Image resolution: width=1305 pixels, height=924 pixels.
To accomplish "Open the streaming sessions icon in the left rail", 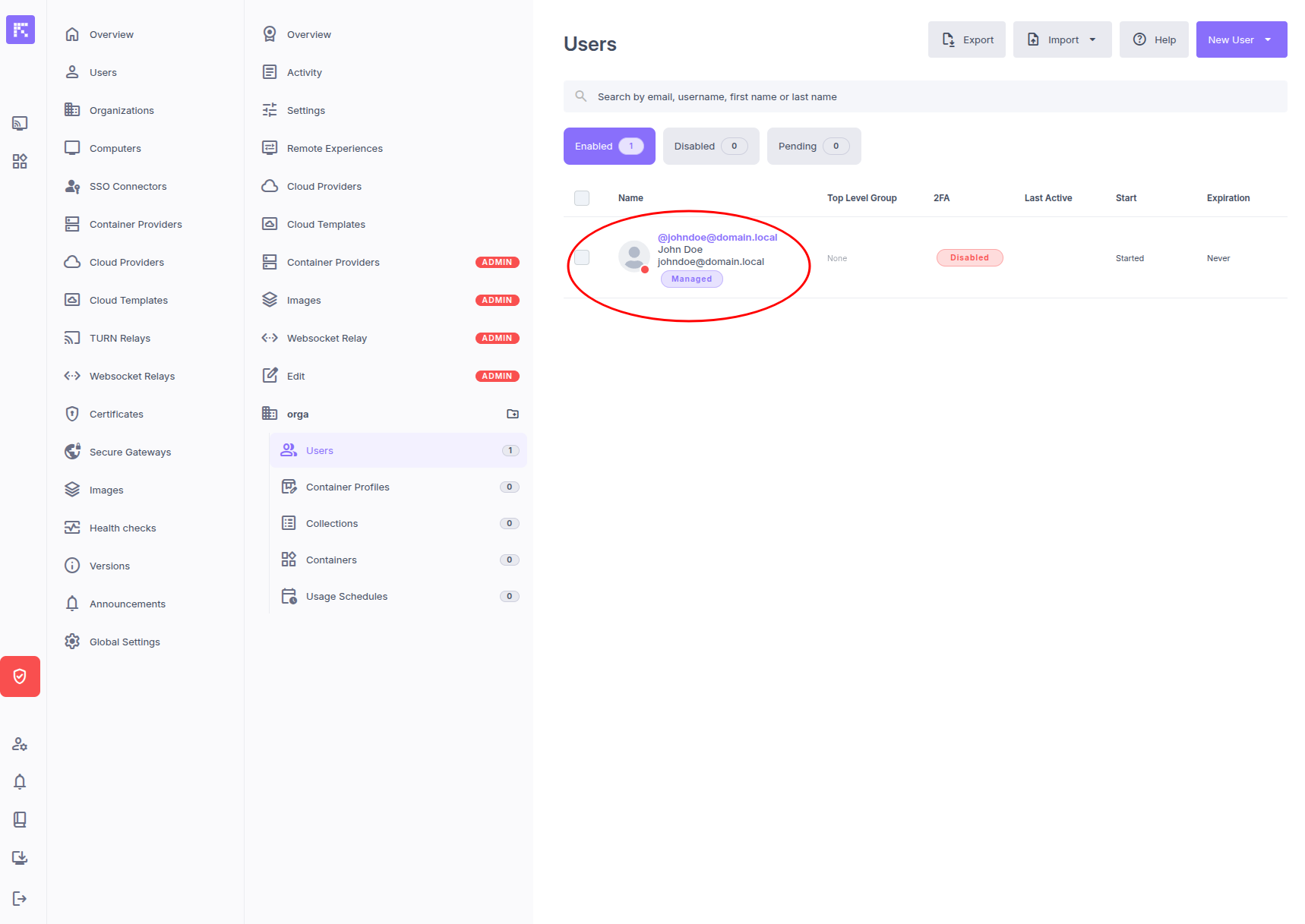I will point(20,123).
